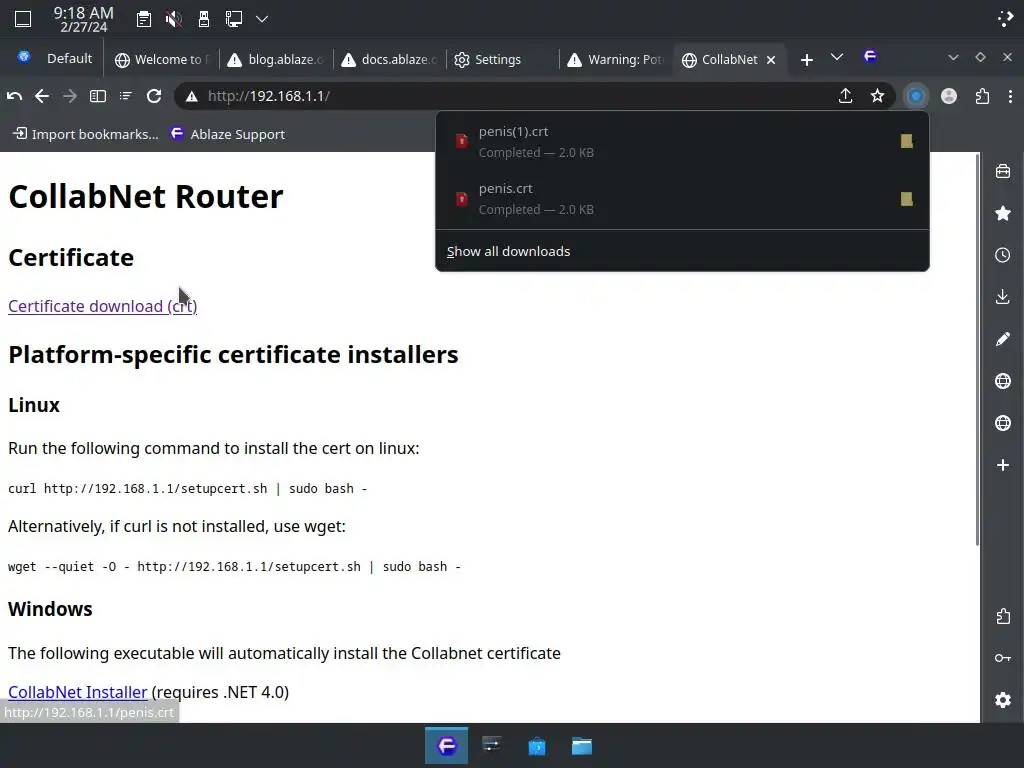Open settings gear in right sidebar
Viewport: 1024px width, 768px height.
tap(1003, 700)
